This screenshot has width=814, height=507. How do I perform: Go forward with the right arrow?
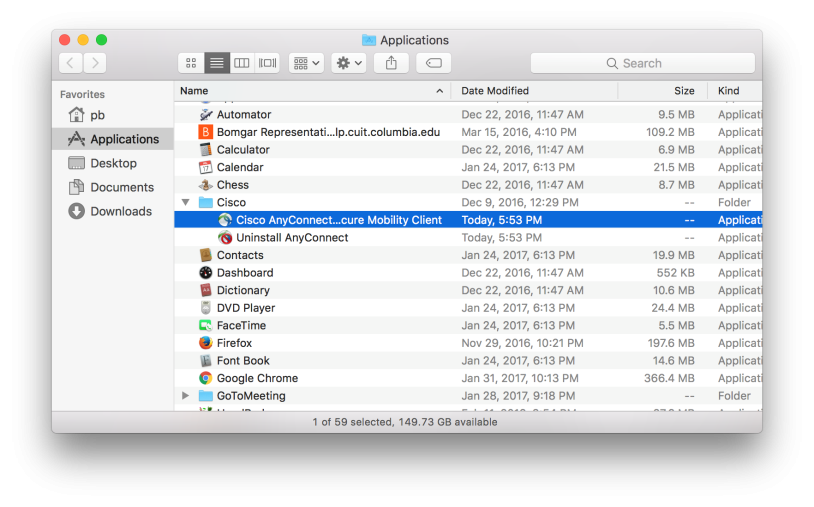[95, 63]
